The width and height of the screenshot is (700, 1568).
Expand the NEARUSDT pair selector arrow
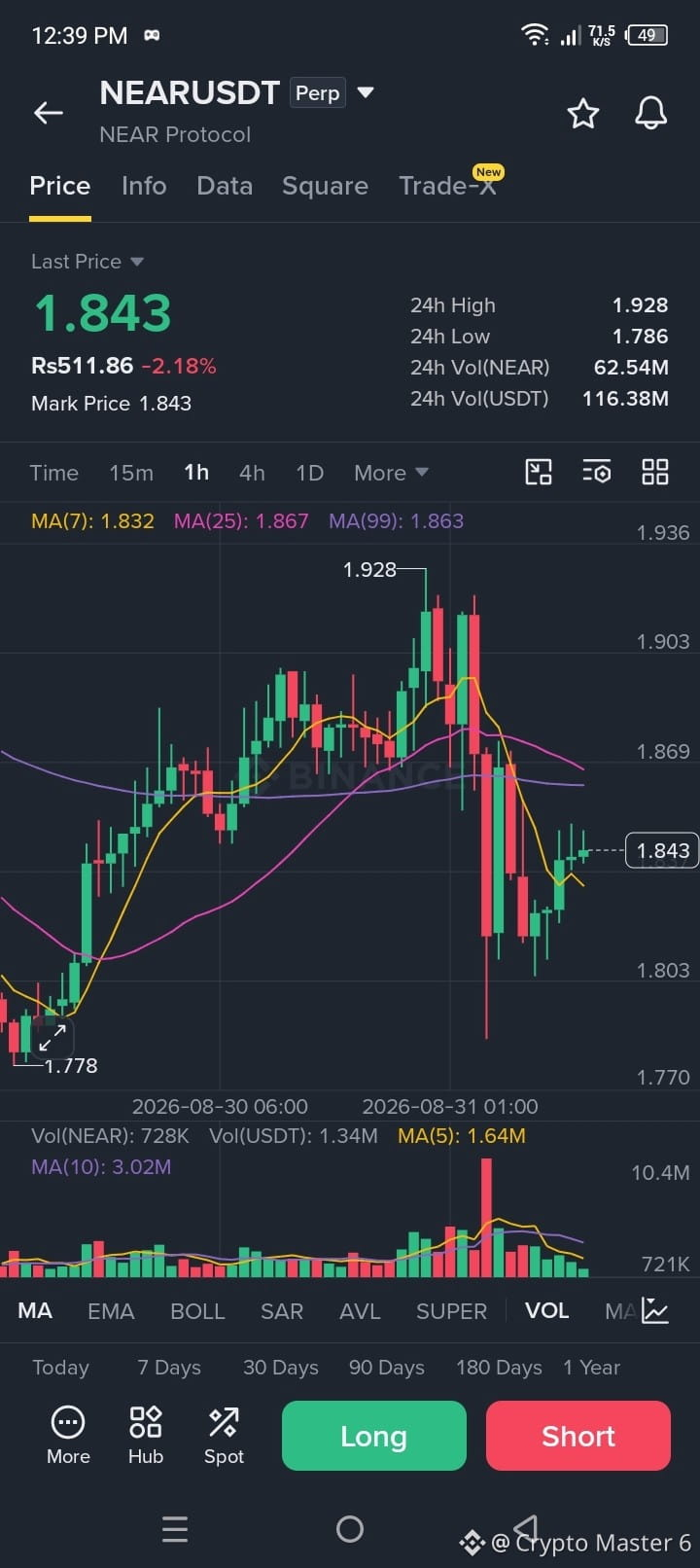coord(366,92)
